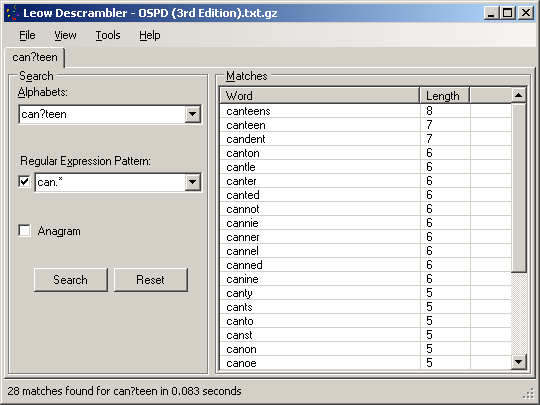Click the scrollbar up arrow in Matches
This screenshot has width=540, height=405.
pyautogui.click(x=519, y=95)
